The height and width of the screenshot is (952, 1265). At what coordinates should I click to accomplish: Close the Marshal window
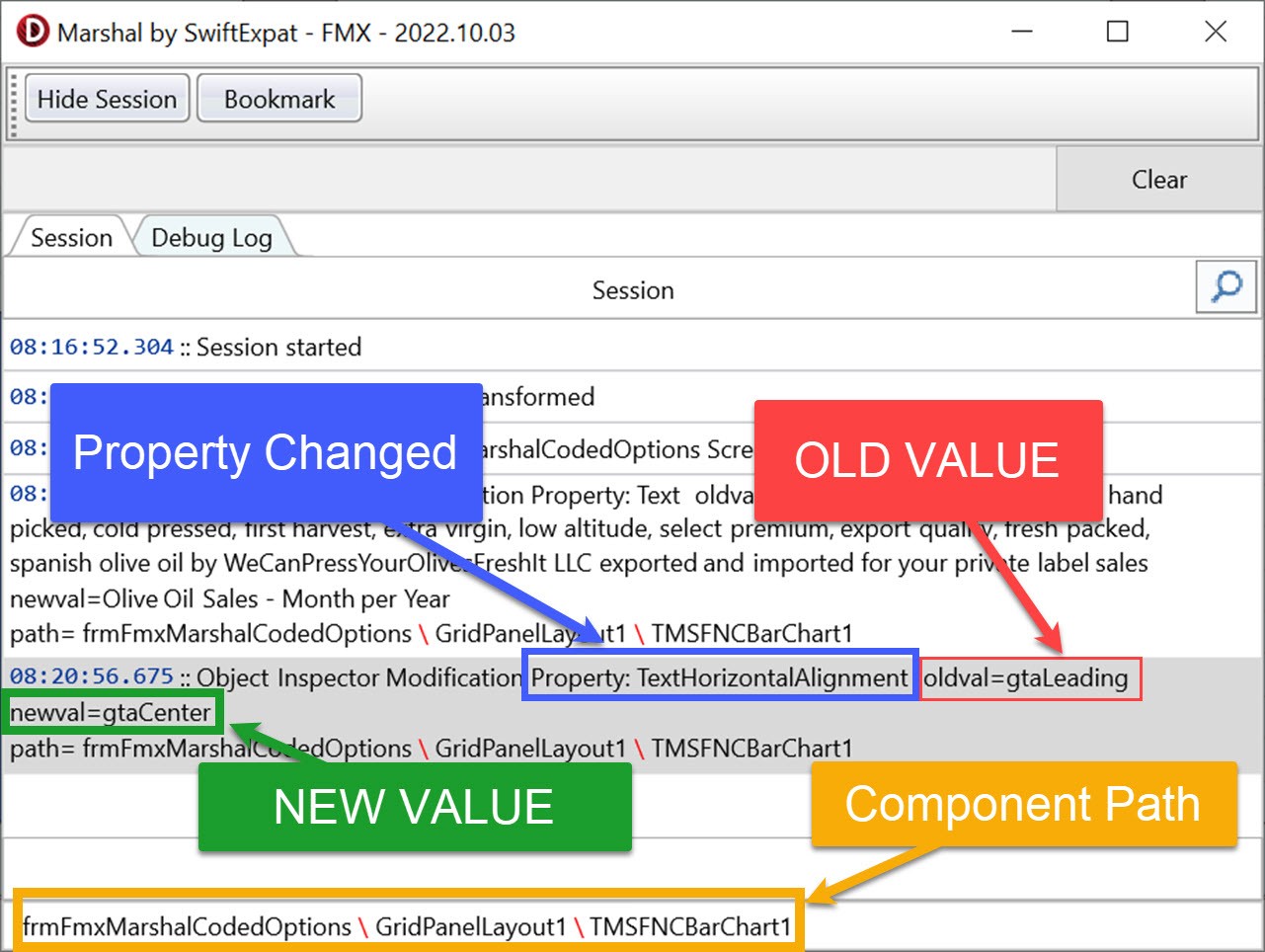tap(1216, 32)
